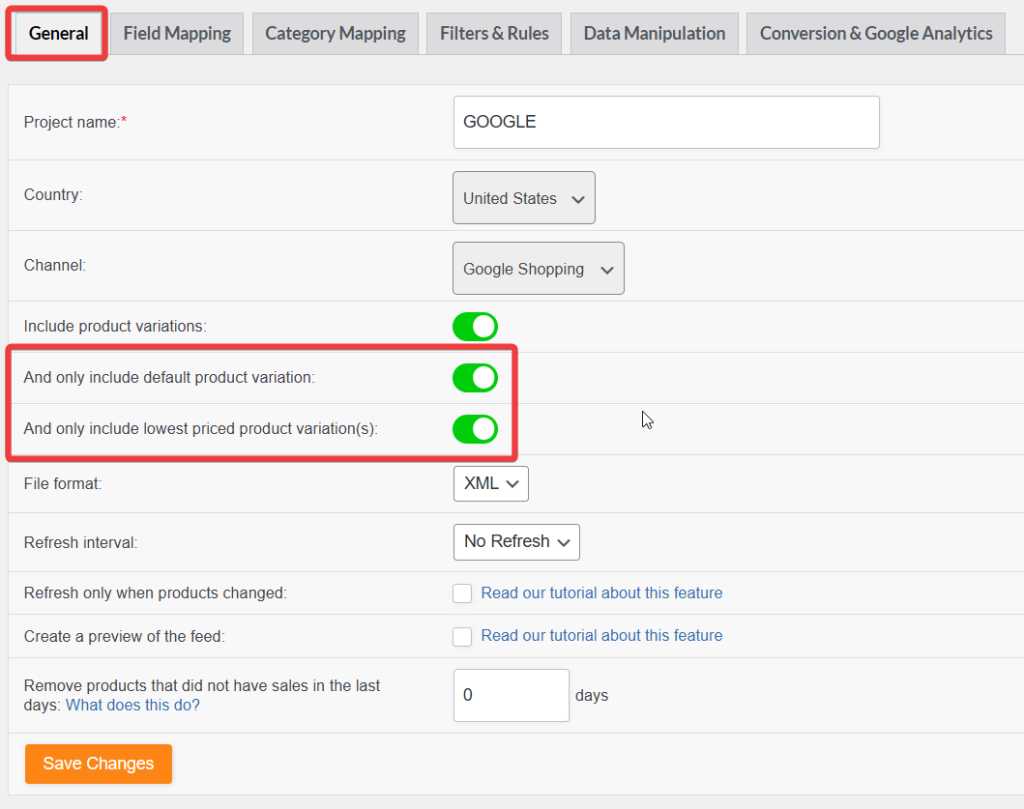This screenshot has width=1024, height=809.
Task: Open tutorial link for refresh when products changed
Action: coord(601,593)
